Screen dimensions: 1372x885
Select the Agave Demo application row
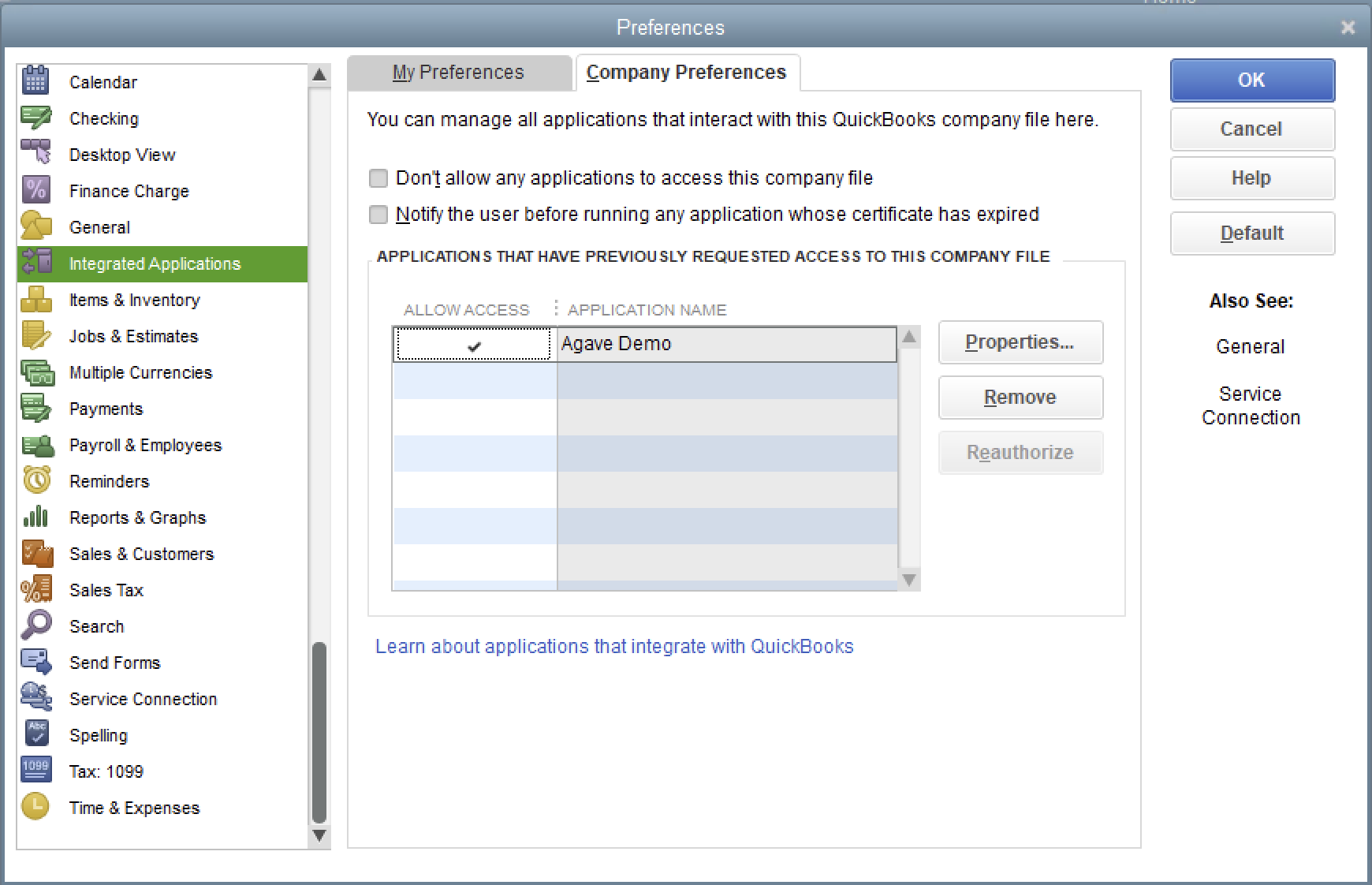click(645, 345)
